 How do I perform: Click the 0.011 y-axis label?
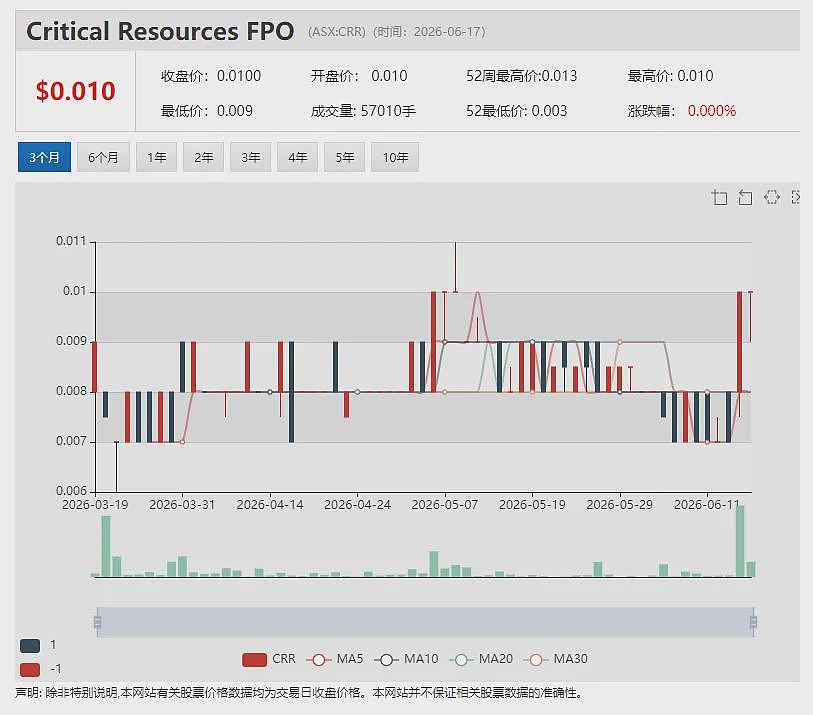tap(71, 241)
